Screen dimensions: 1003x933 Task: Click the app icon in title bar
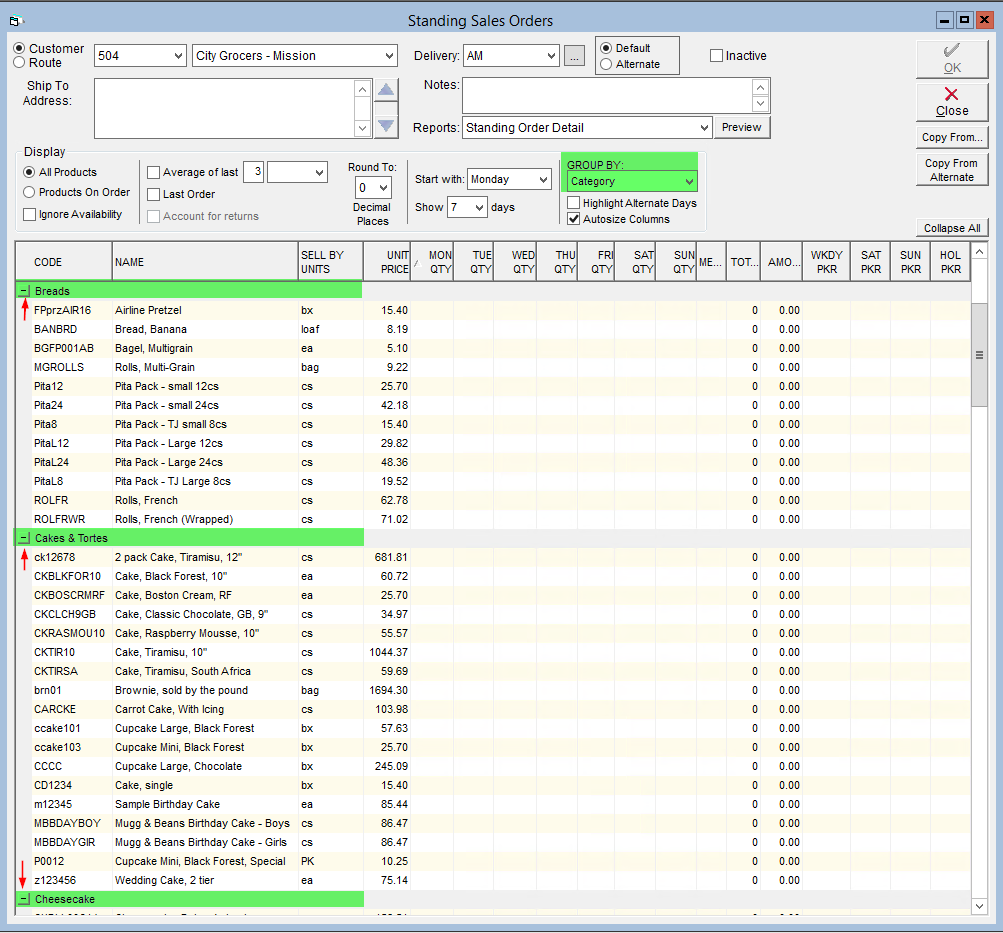[x=16, y=21]
